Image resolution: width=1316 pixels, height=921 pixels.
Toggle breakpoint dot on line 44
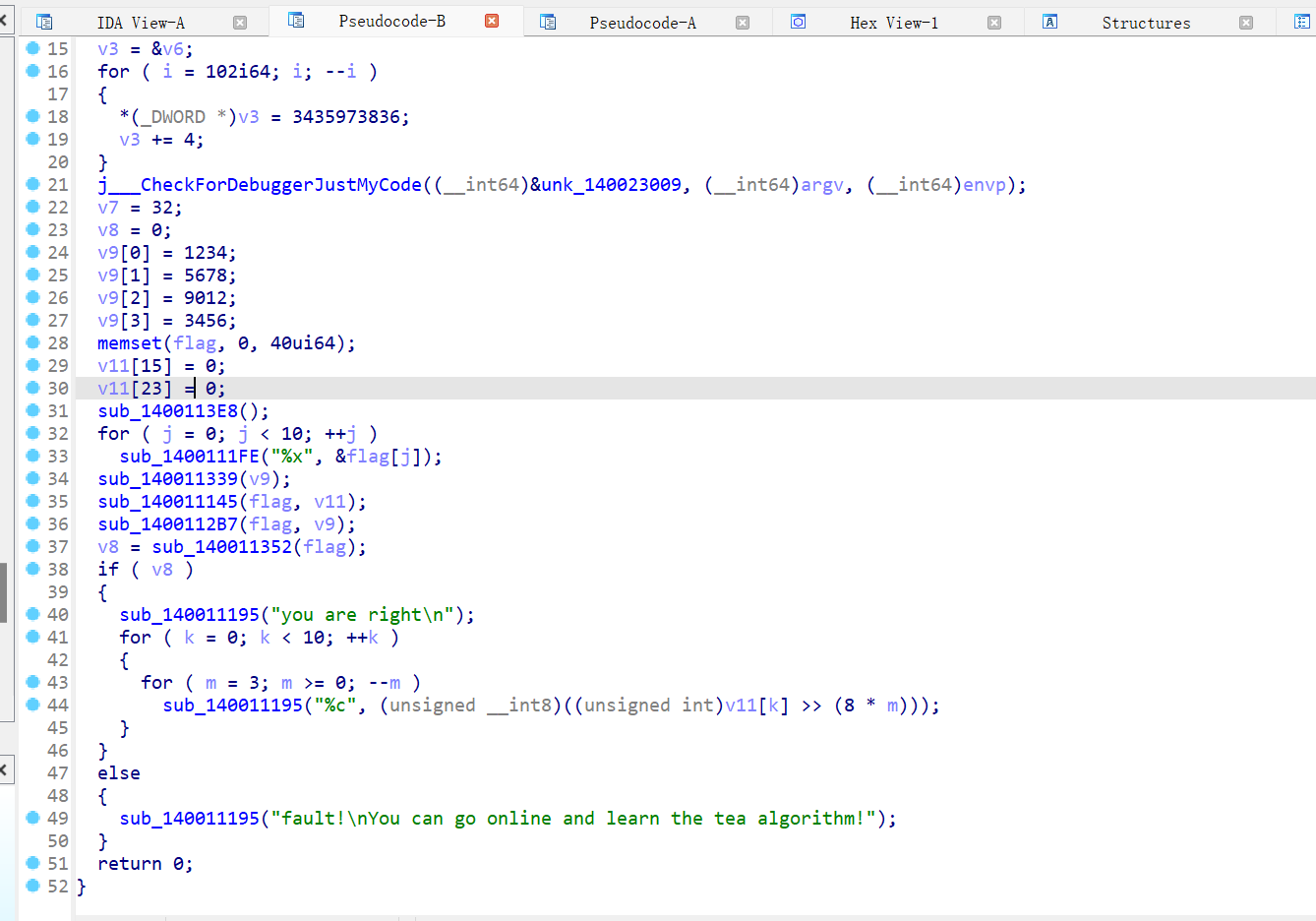click(32, 705)
